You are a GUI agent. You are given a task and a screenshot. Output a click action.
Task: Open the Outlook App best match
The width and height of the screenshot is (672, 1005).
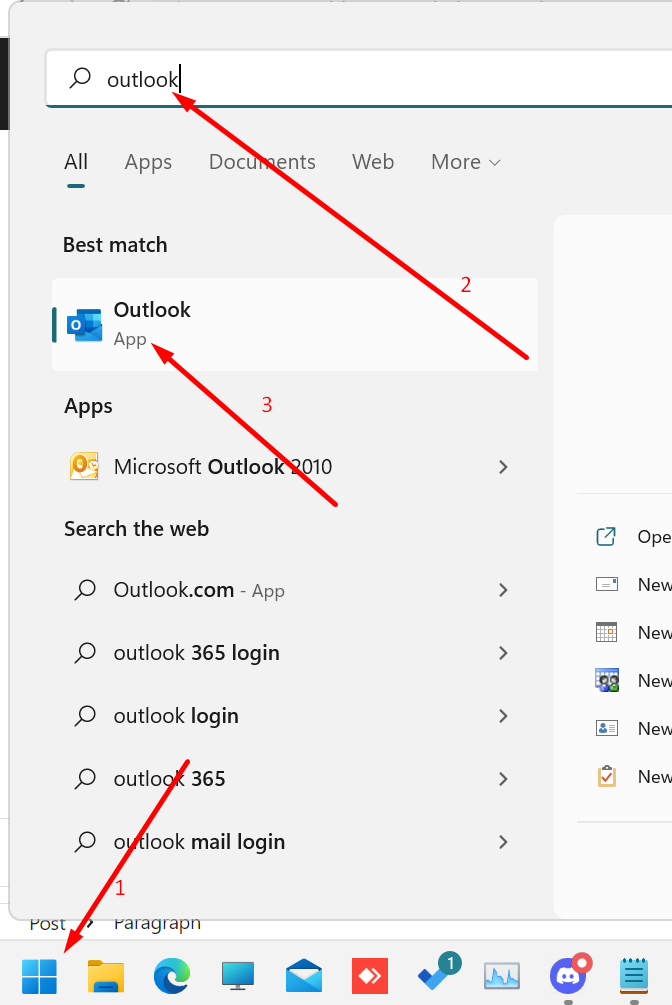tap(295, 324)
